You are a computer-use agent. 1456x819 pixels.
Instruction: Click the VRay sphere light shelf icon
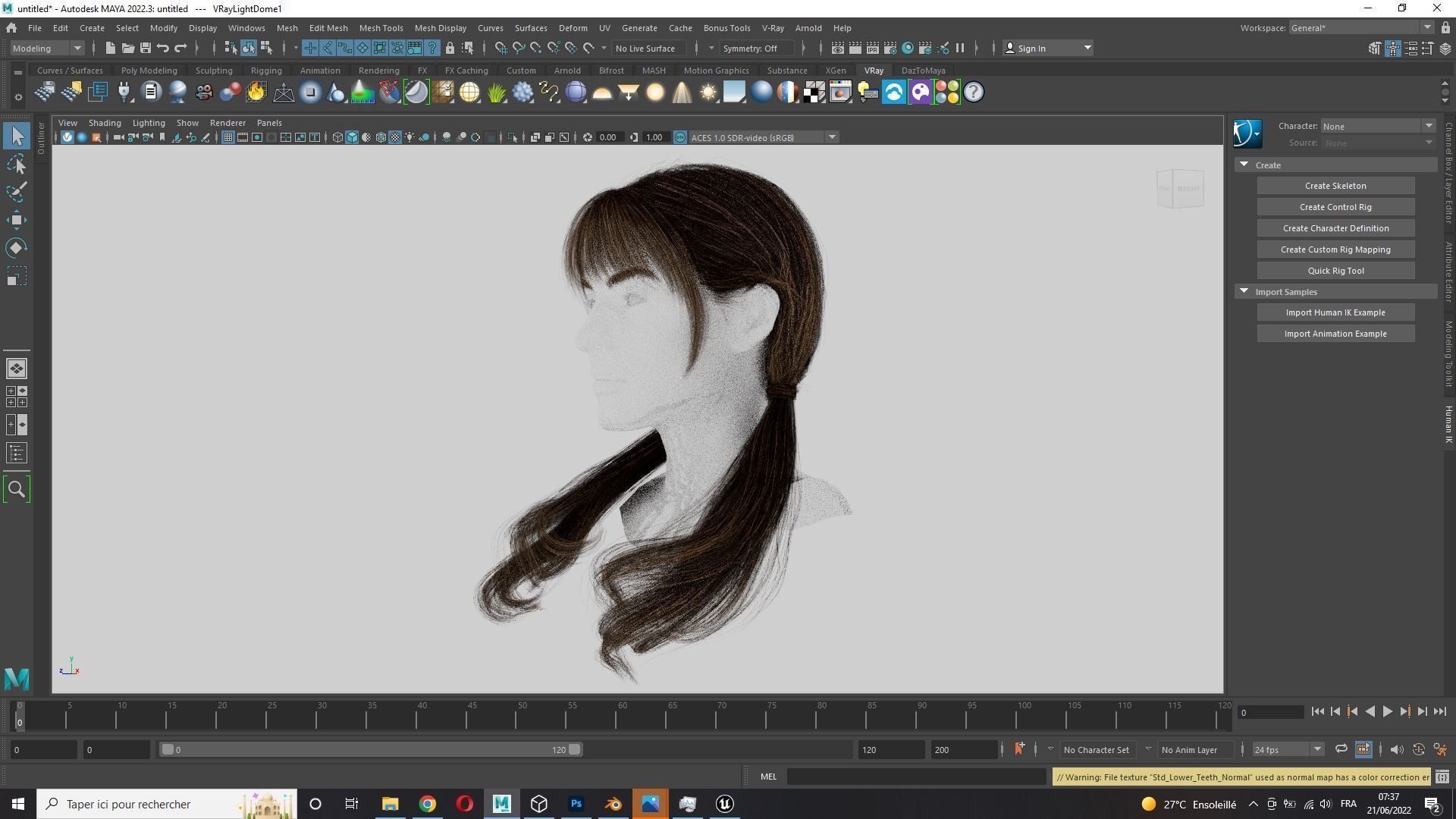tap(655, 93)
